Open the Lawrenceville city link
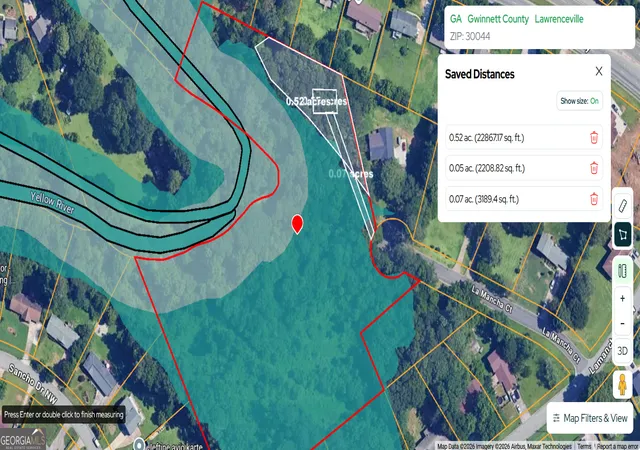640x450 pixels. tap(559, 19)
